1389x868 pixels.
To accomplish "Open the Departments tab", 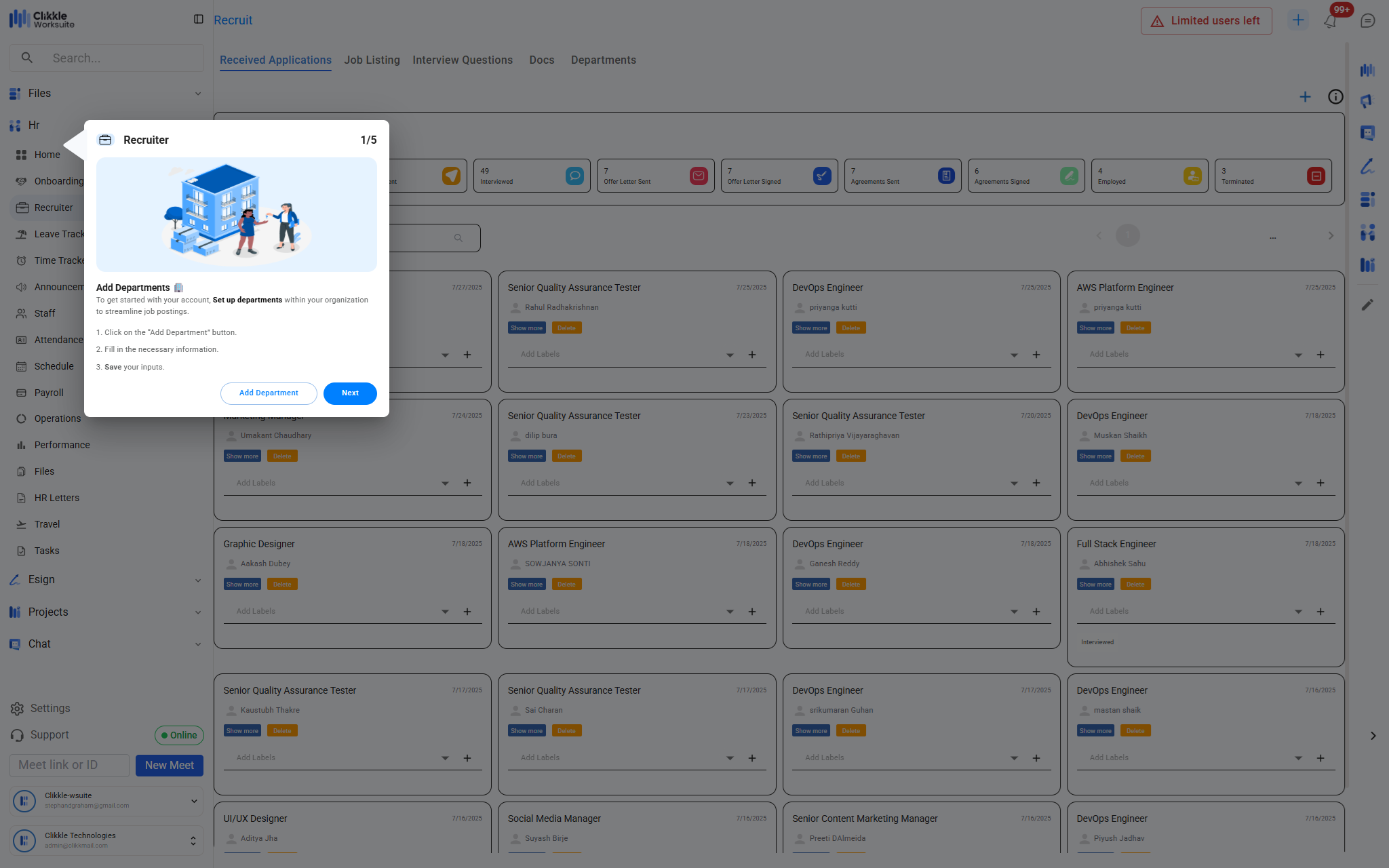I will pos(603,60).
